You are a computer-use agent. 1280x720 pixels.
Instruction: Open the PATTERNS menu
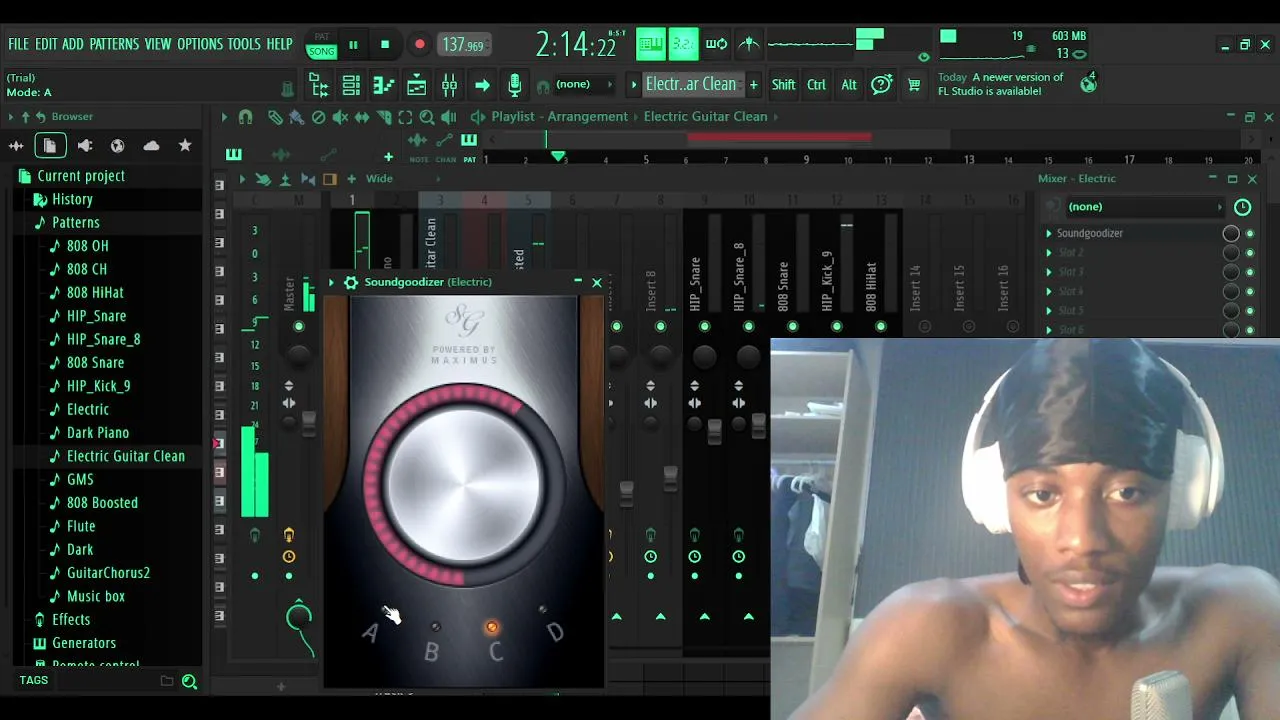[114, 44]
